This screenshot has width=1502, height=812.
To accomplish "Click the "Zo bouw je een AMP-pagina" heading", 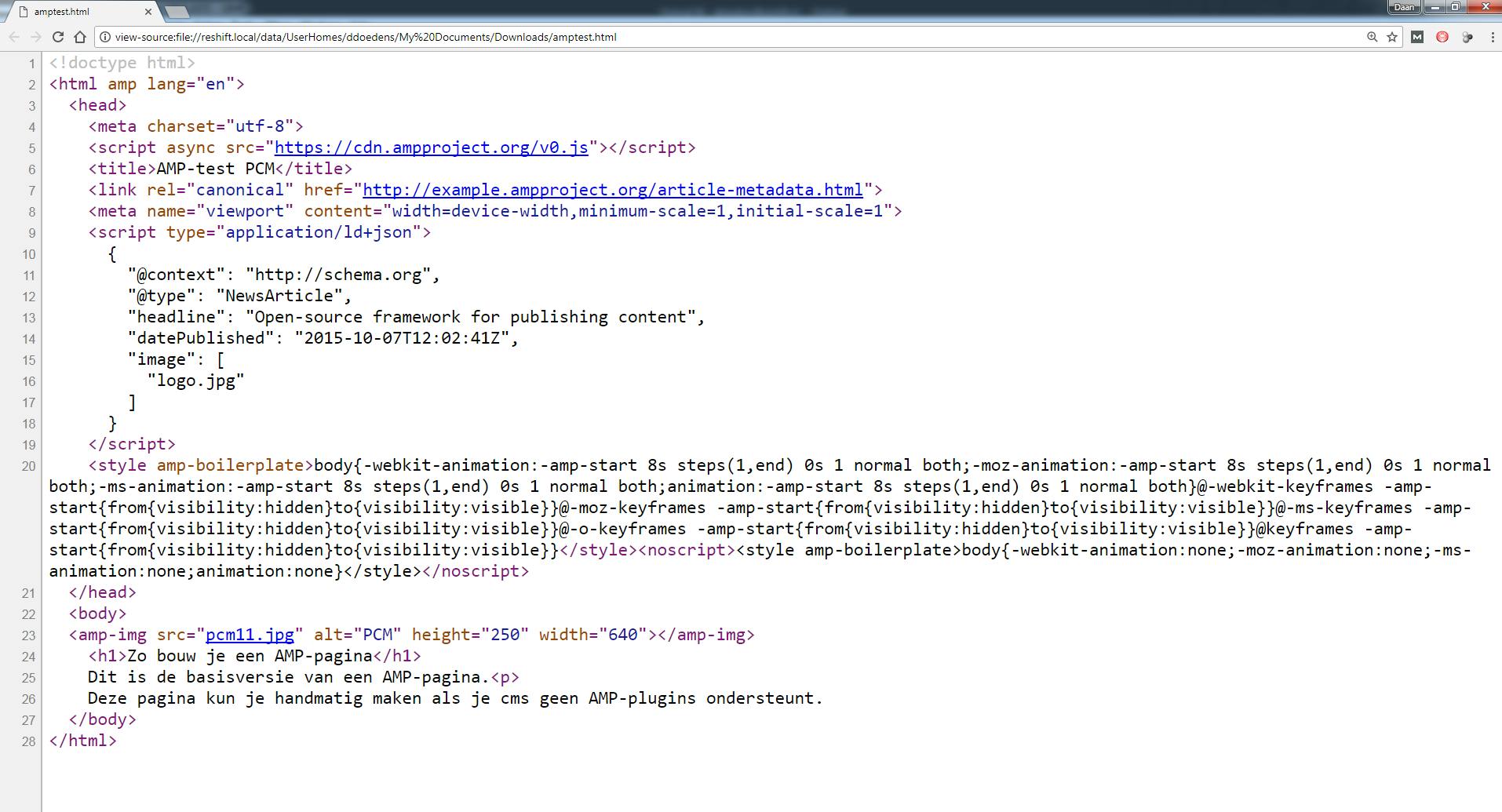I will point(250,656).
